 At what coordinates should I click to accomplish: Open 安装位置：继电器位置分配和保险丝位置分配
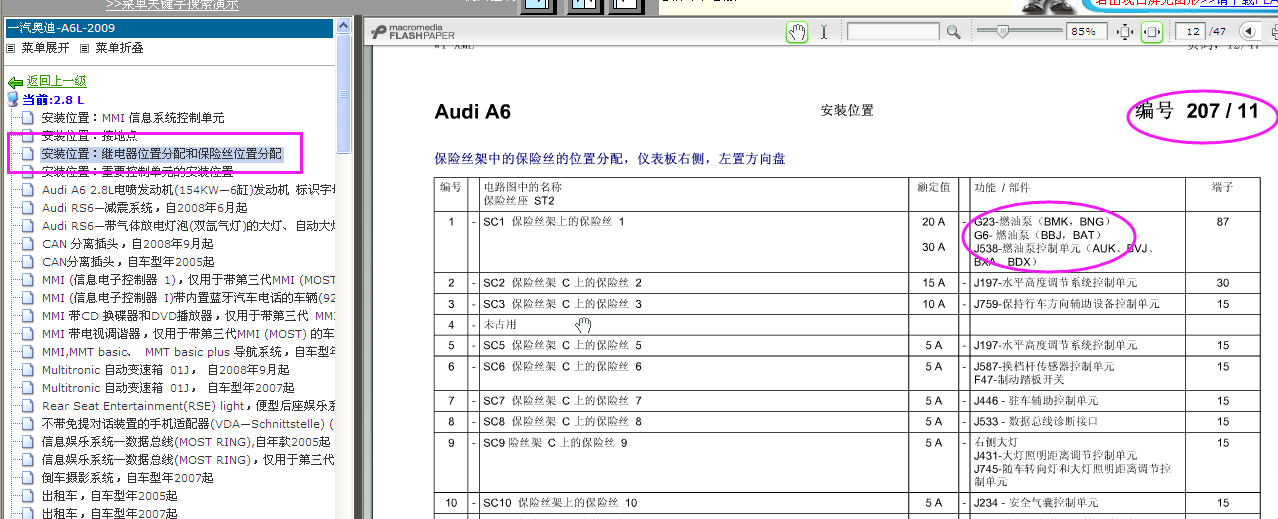pyautogui.click(x=162, y=154)
